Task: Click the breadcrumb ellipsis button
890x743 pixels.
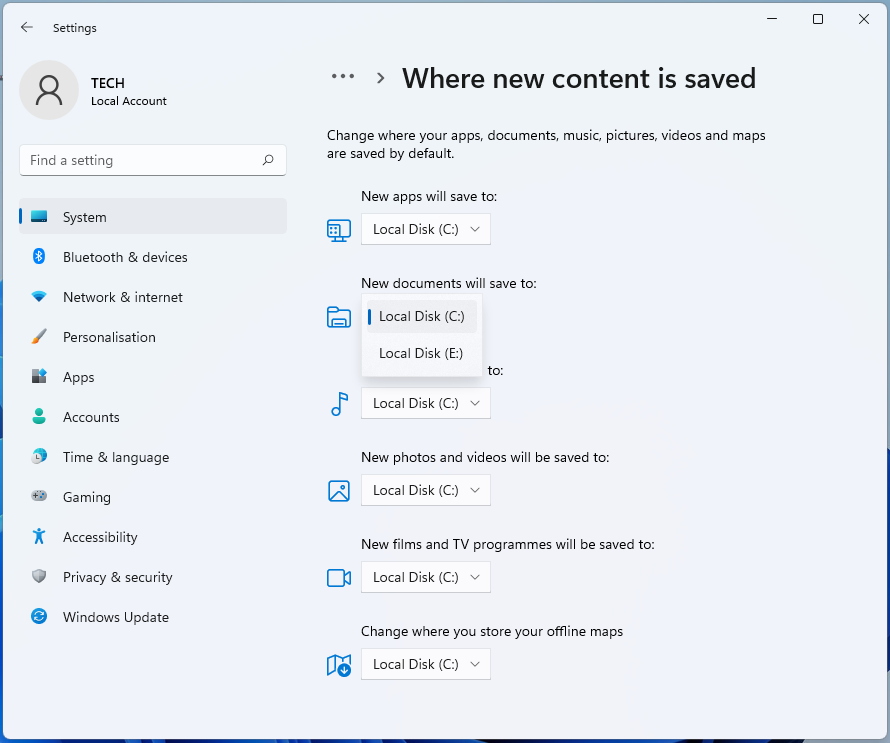Action: pos(343,76)
